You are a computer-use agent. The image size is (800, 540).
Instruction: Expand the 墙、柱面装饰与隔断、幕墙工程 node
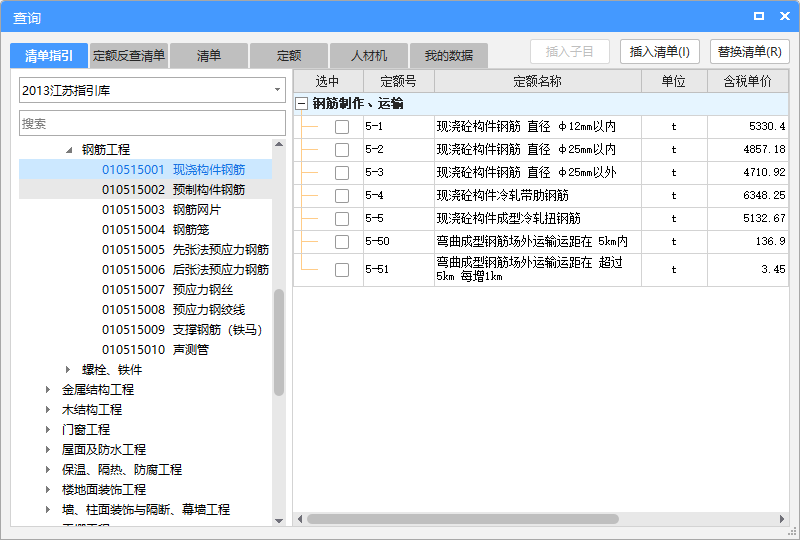point(48,509)
